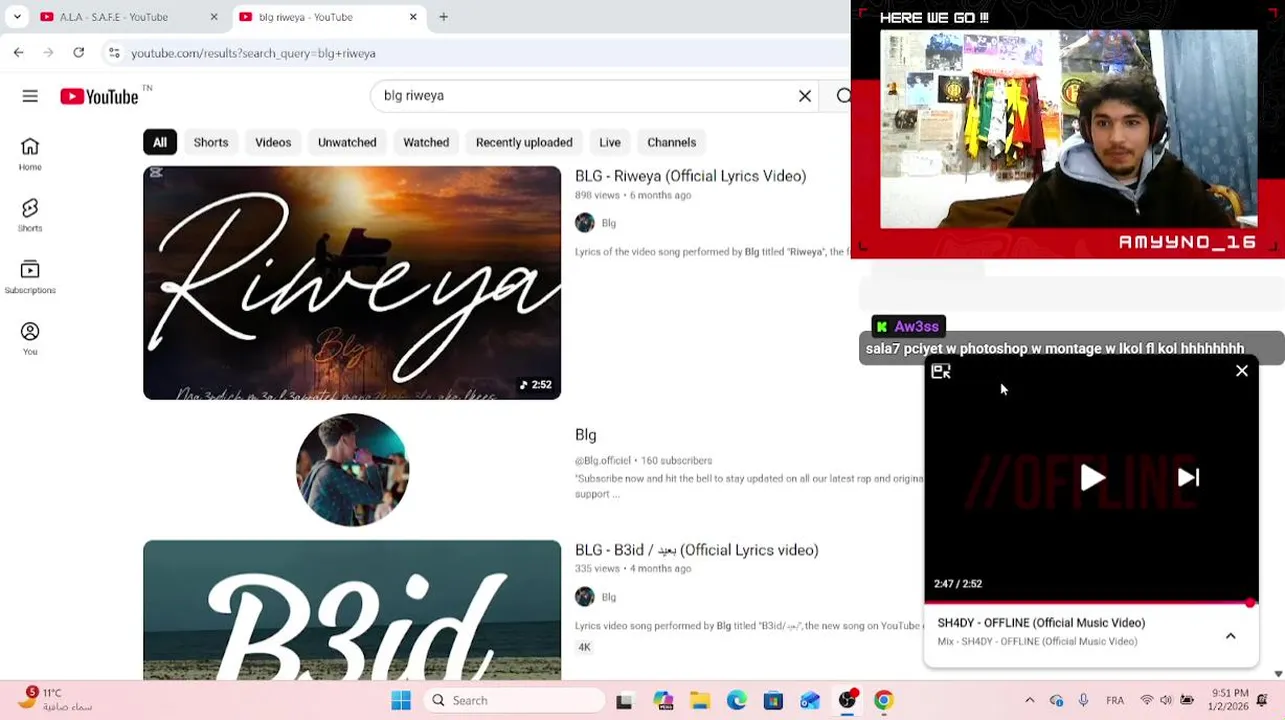Open the clock showing 9:51 PM
1285x720 pixels.
(x=1229, y=700)
